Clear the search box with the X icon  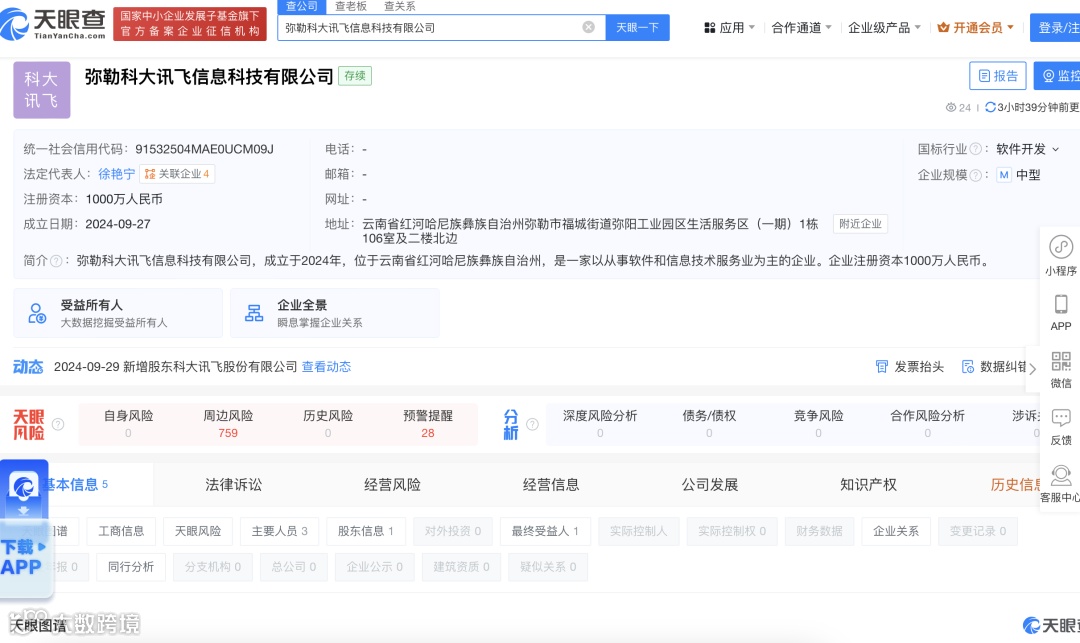tap(588, 27)
